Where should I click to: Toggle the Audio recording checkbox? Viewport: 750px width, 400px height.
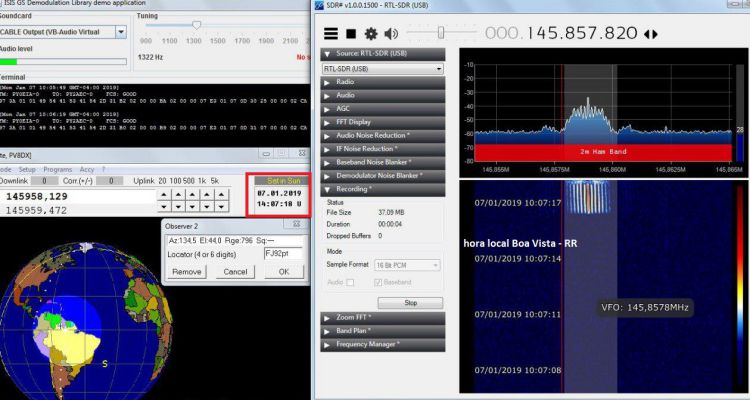click(350, 282)
